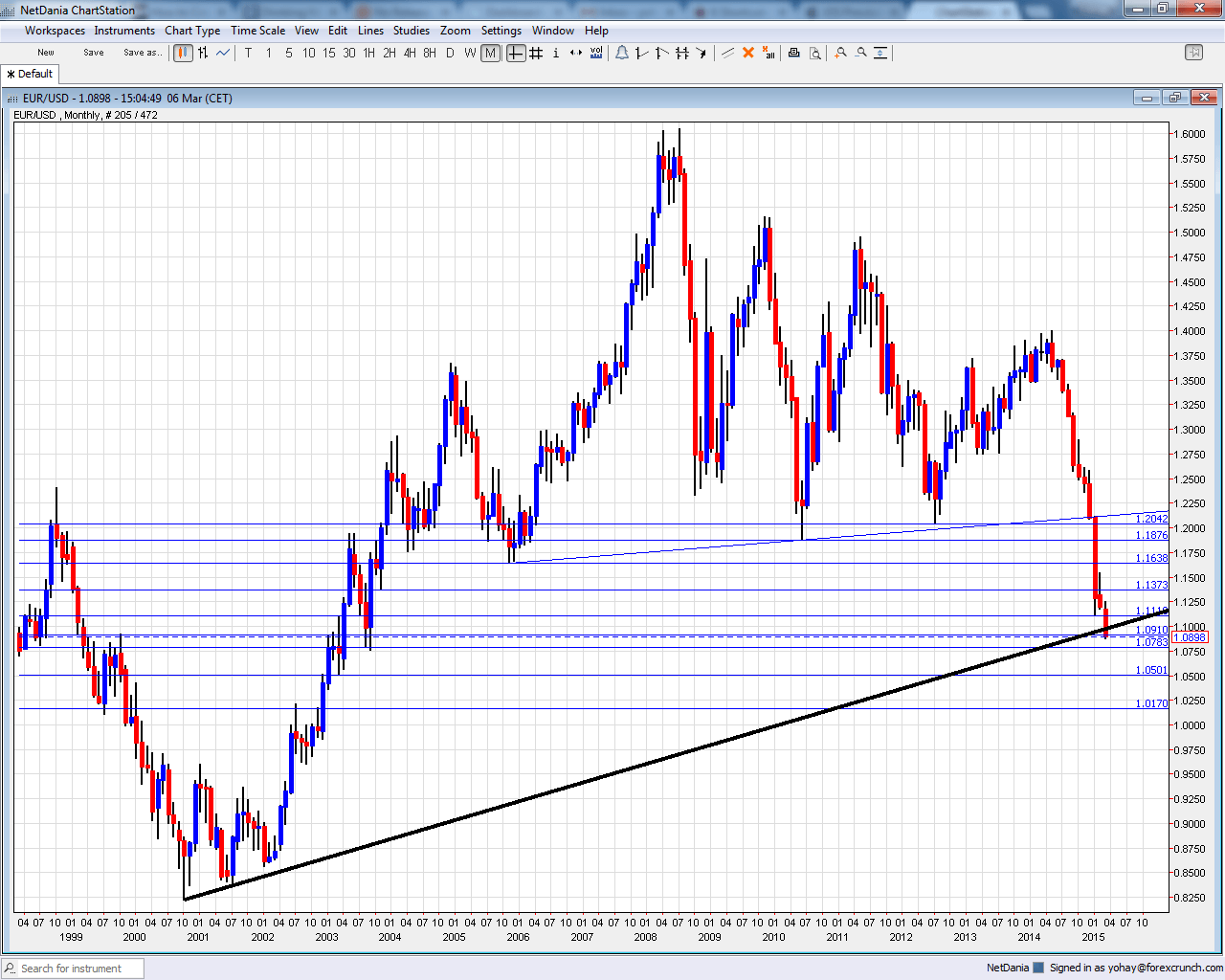Select the daily 'D' time scale
1225x980 pixels.
(x=450, y=53)
